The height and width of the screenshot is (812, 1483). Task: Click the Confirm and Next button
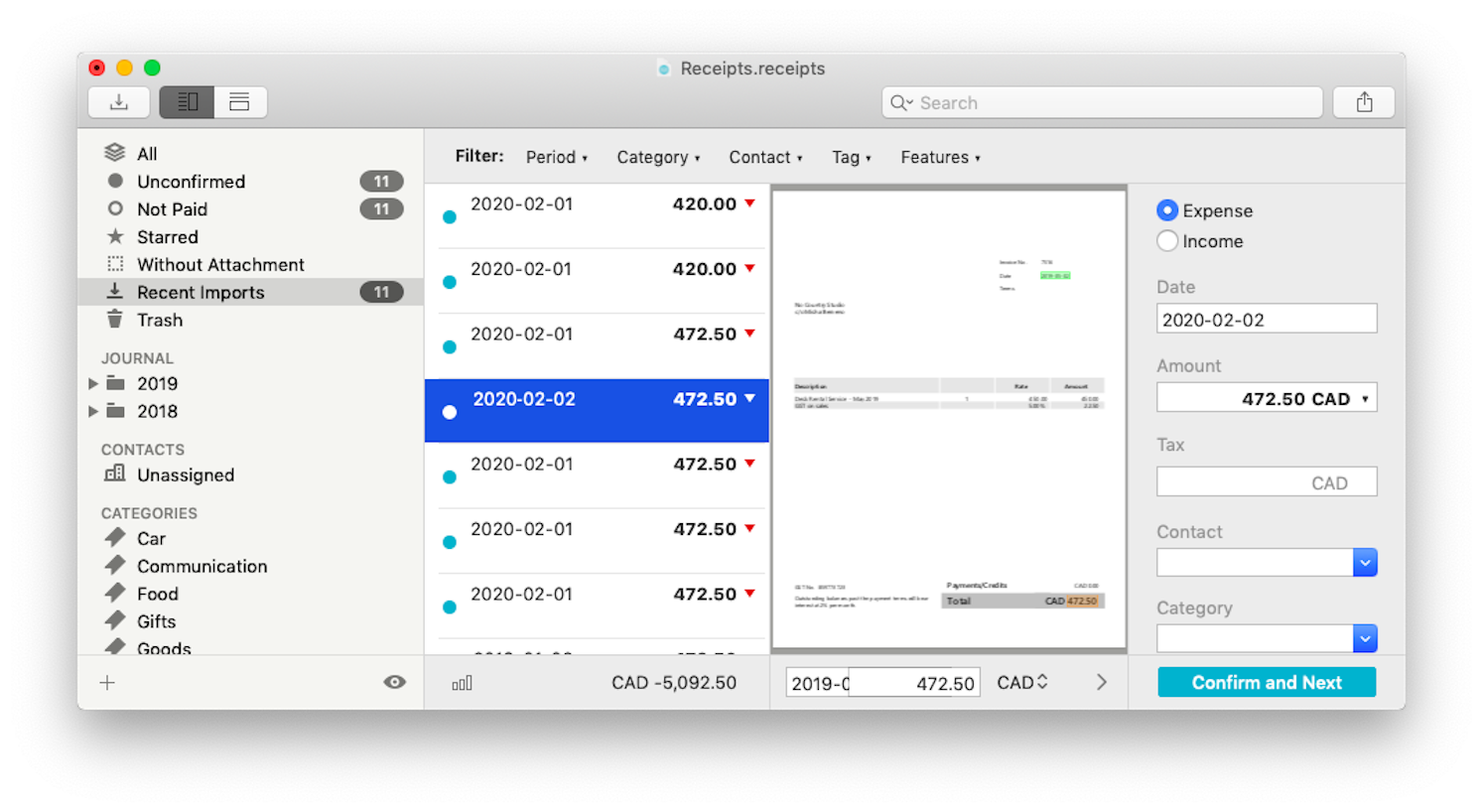pos(1267,683)
